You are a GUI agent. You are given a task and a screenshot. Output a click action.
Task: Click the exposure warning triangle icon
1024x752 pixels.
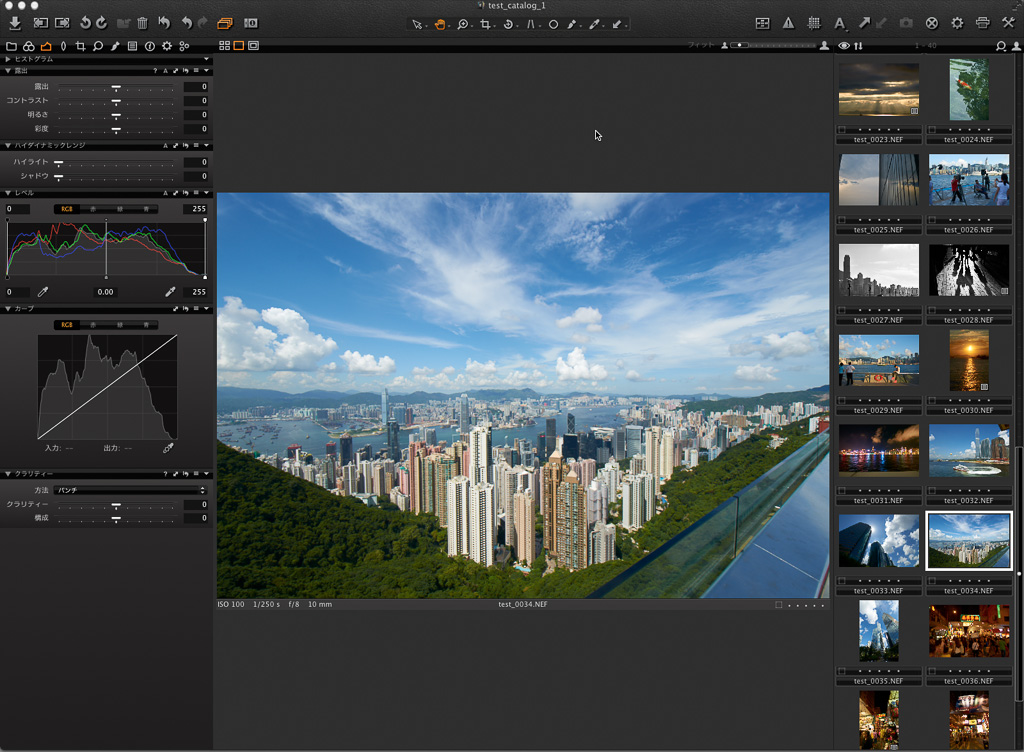pyautogui.click(x=788, y=23)
